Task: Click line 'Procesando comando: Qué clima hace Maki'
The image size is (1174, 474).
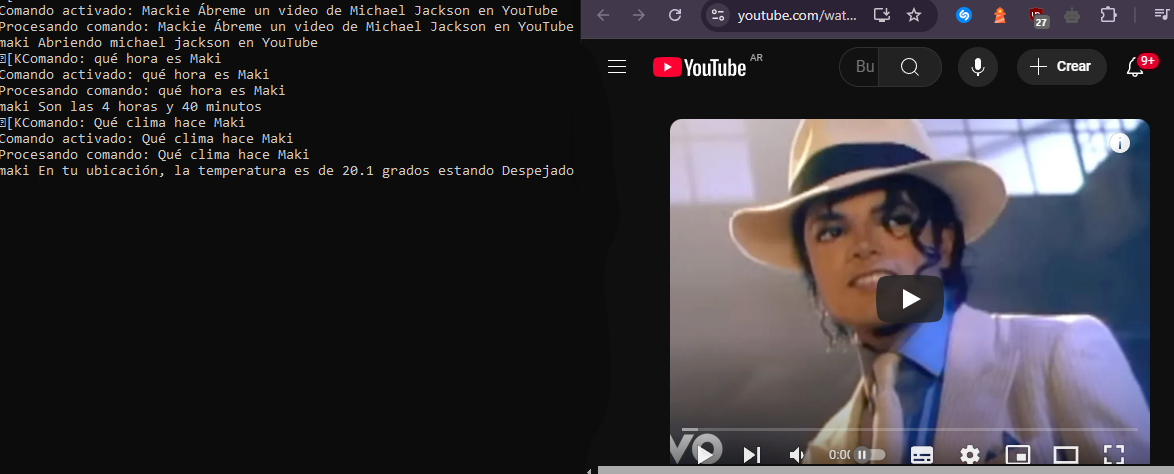Action: pyautogui.click(x=154, y=155)
